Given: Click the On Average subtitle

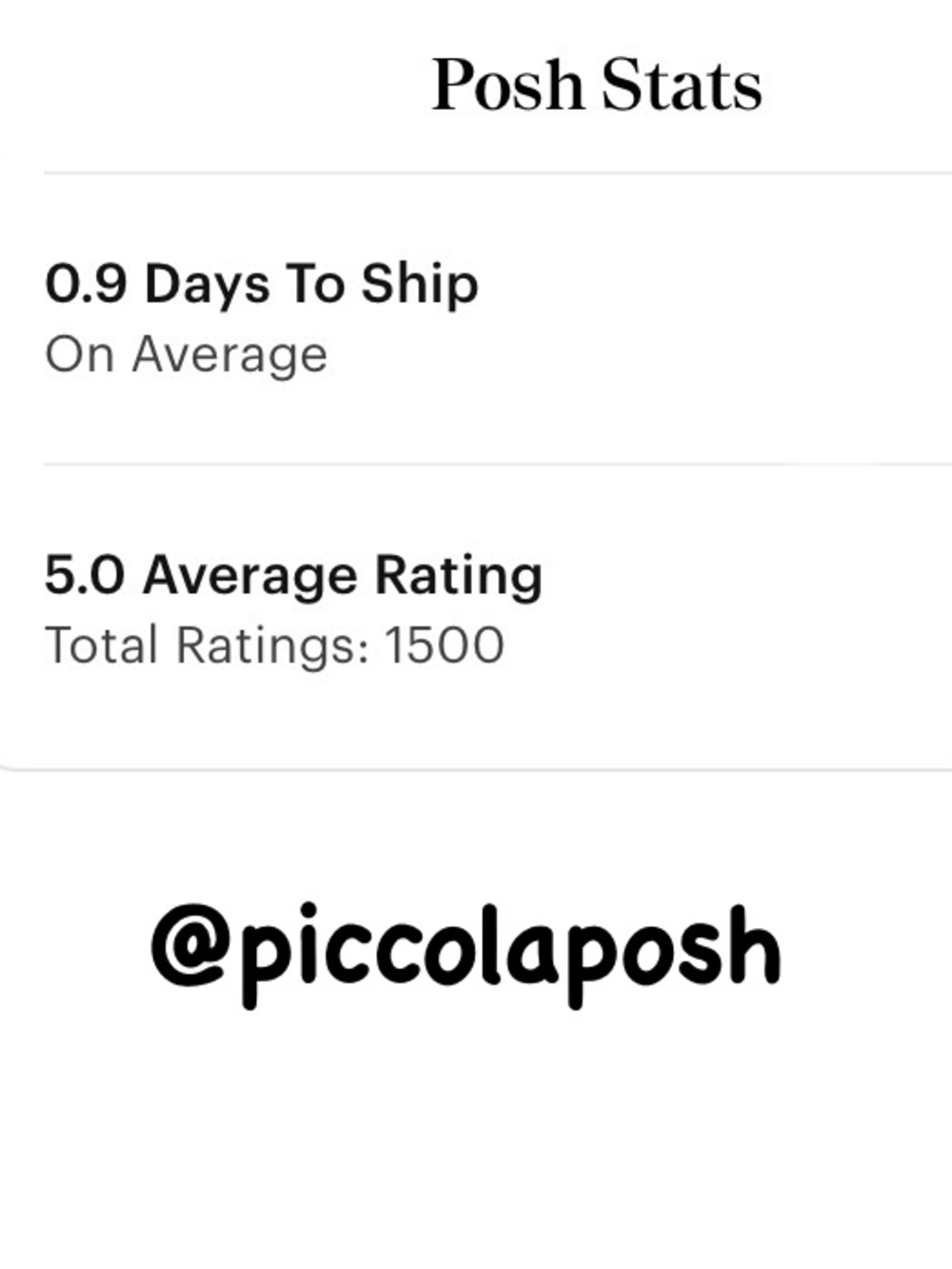Looking at the screenshot, I should [x=187, y=355].
